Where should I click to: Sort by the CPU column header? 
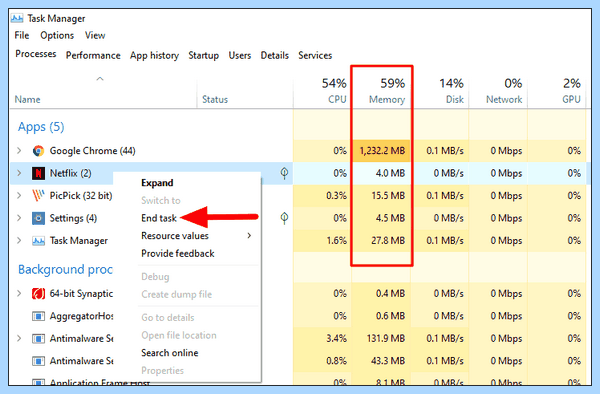[322, 91]
